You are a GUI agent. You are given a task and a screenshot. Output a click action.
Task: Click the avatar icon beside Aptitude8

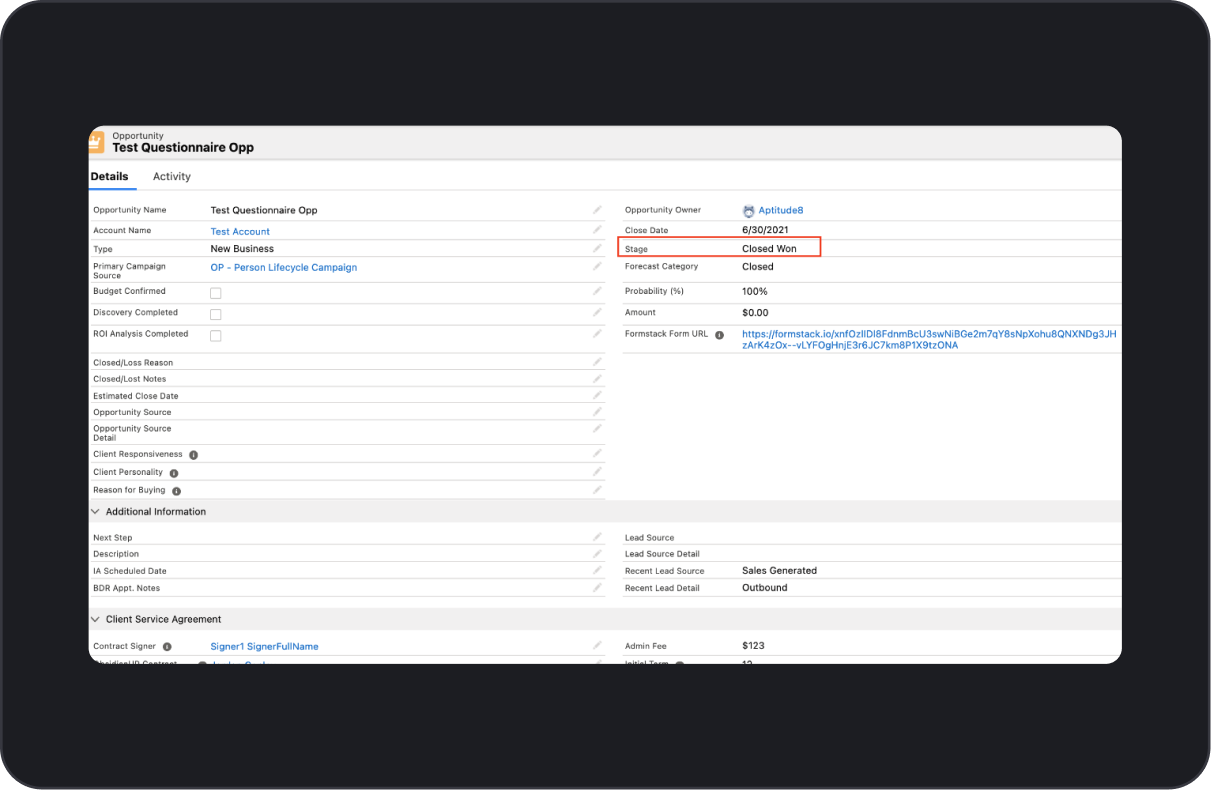pos(748,210)
